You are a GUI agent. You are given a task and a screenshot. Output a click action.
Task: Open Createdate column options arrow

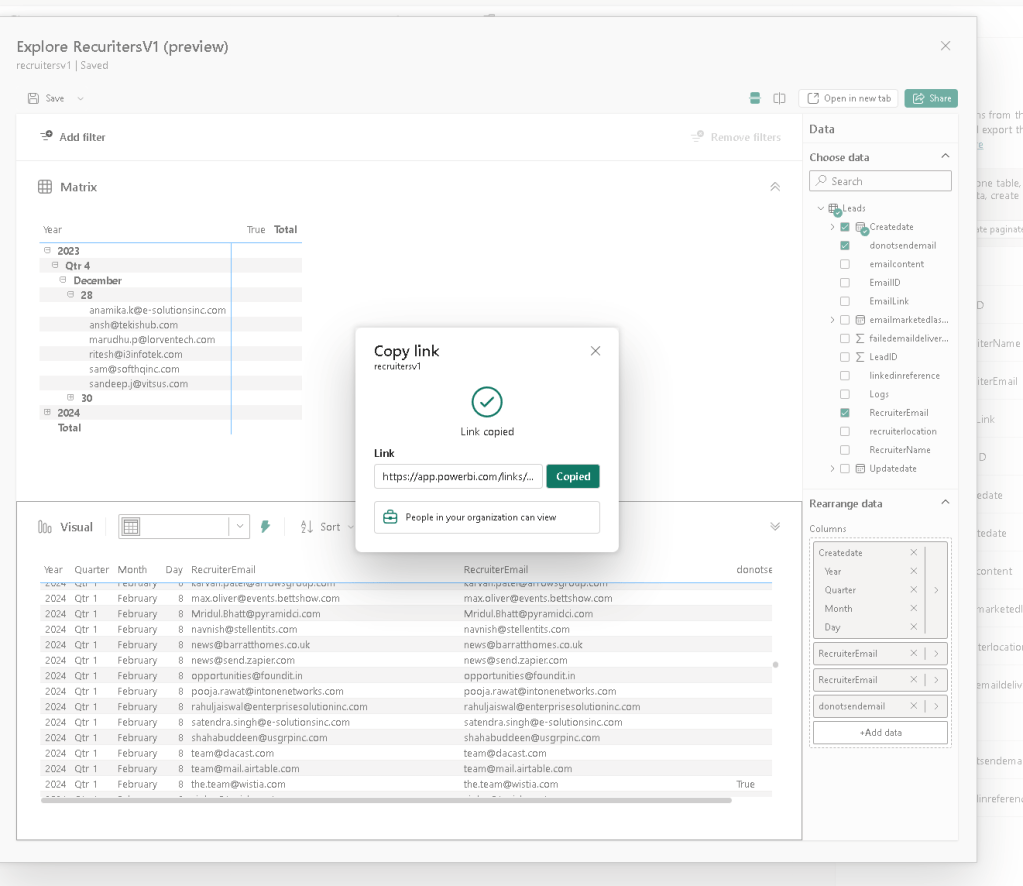[x=936, y=590]
